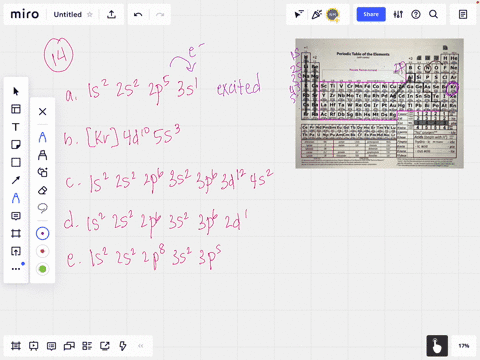This screenshot has height=360, width=480.
Task: Search the board with magnifier icon
Action: pos(433,14)
